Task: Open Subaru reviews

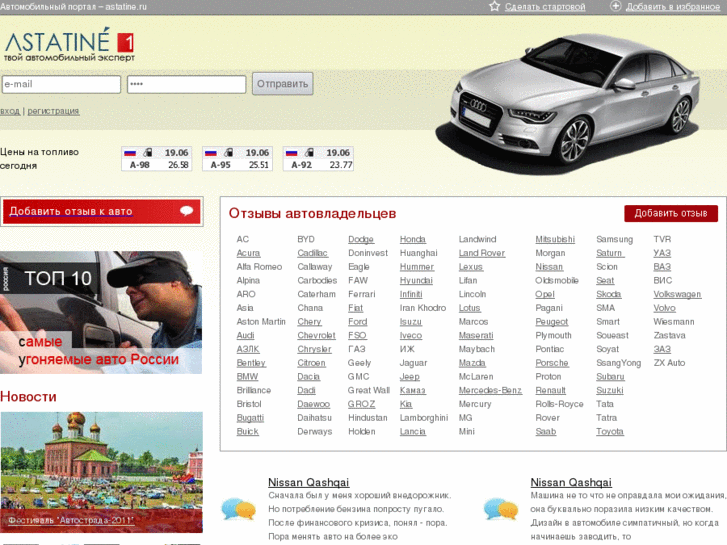Action: 610,377
